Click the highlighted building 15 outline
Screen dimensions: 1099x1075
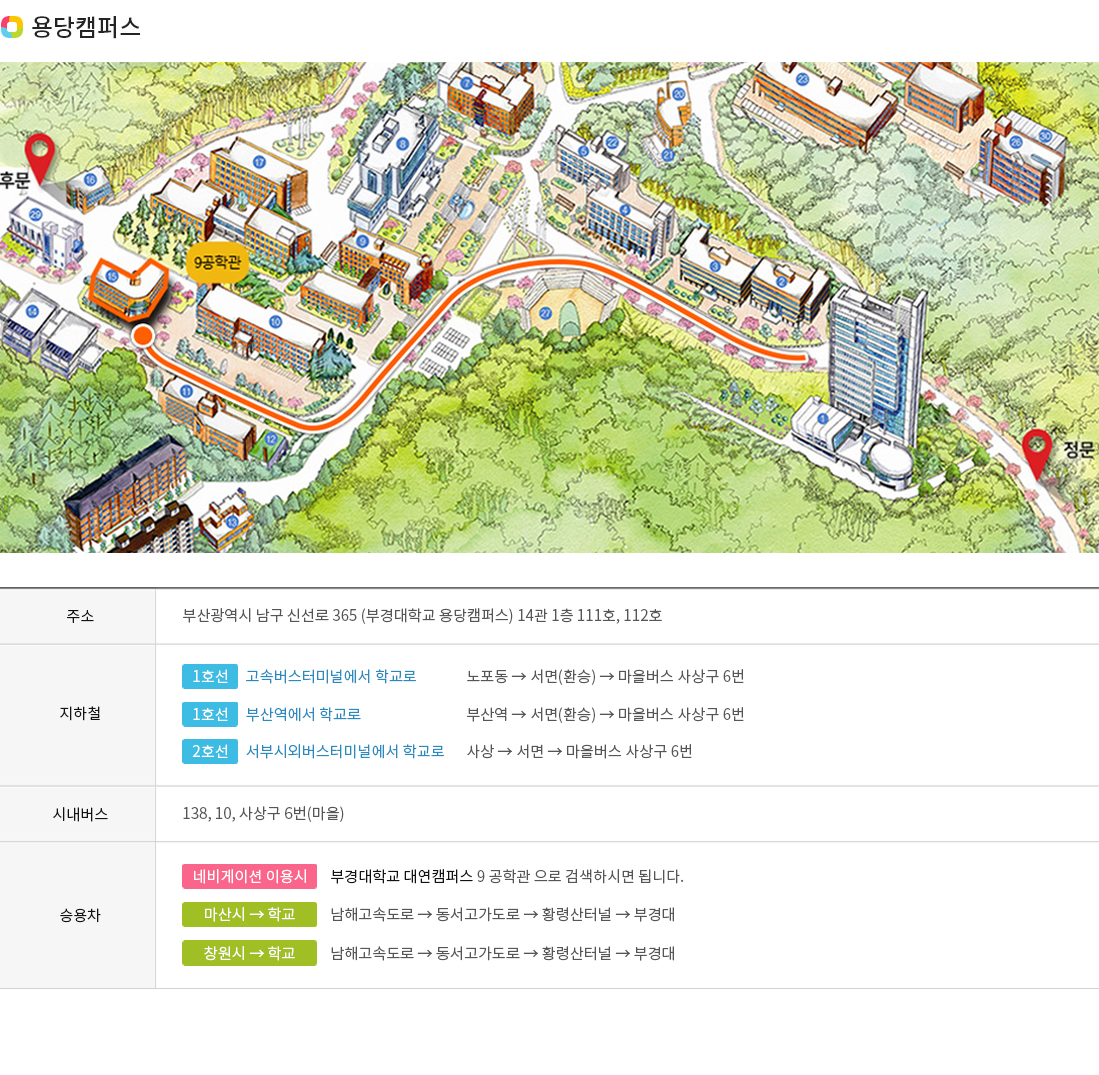click(125, 288)
